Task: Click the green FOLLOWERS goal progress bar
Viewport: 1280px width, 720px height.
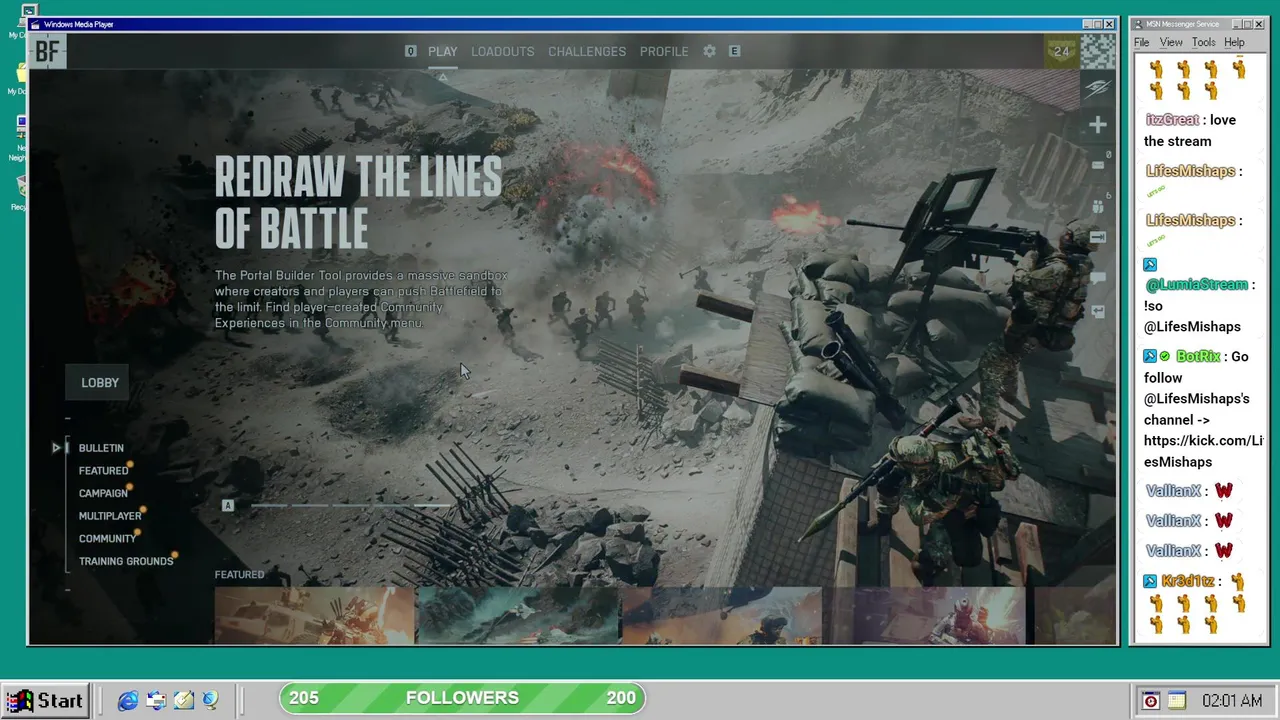Action: tap(462, 698)
